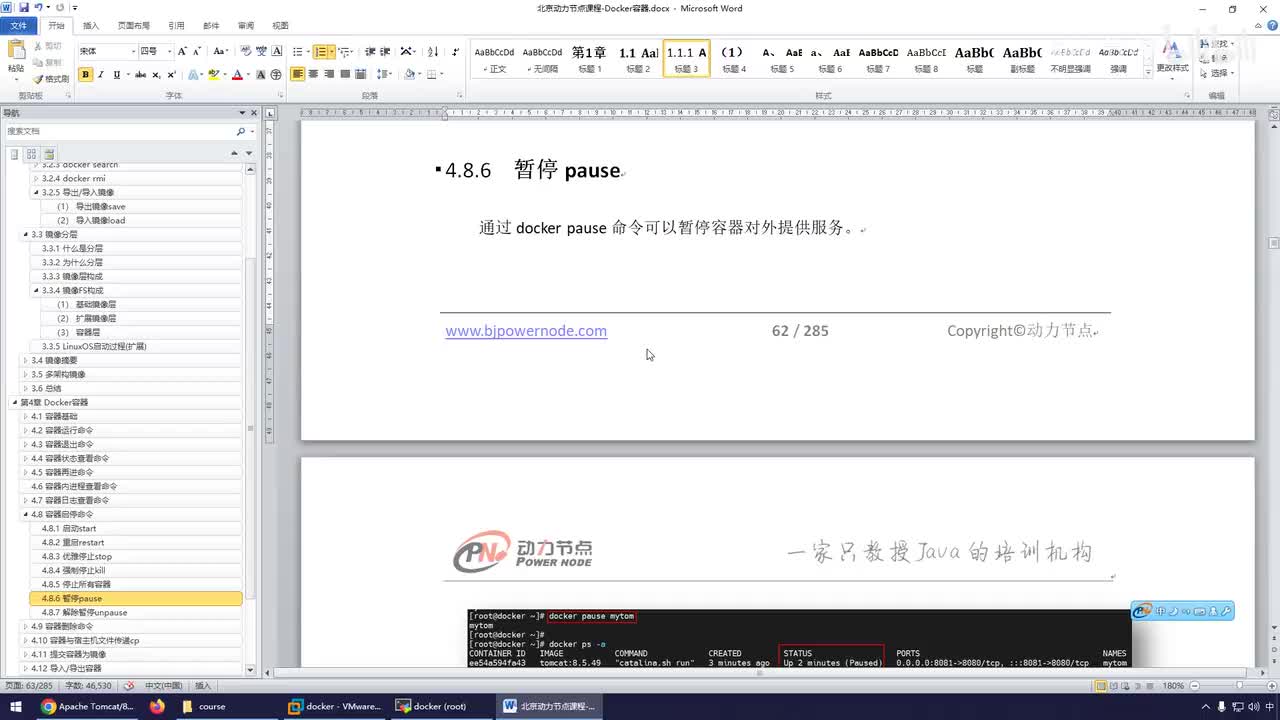Switch to the Page Layout (页面布局) tab

click(x=133, y=26)
